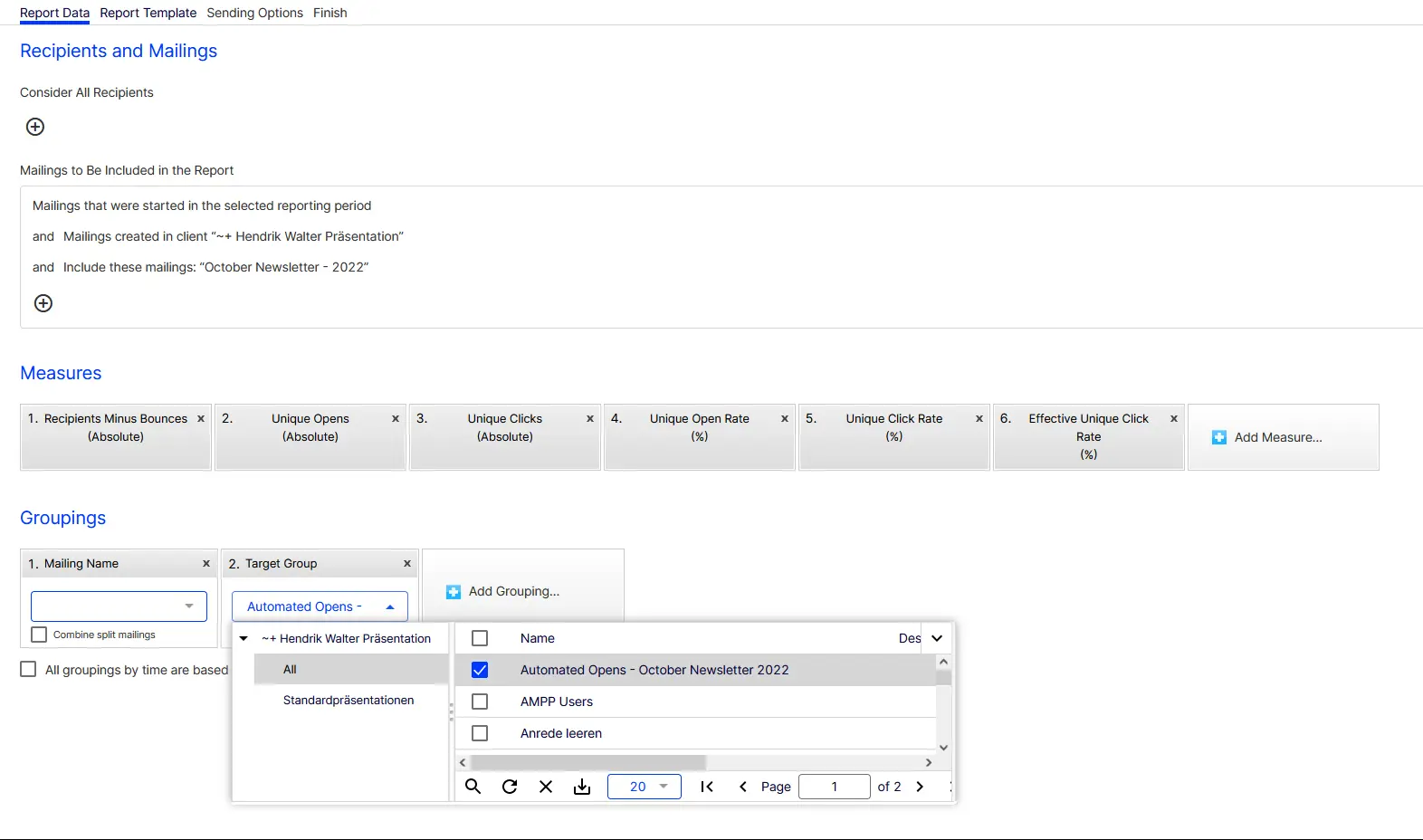The width and height of the screenshot is (1423, 840).
Task: Toggle the select-all checkbox in the Name header
Action: (x=480, y=638)
